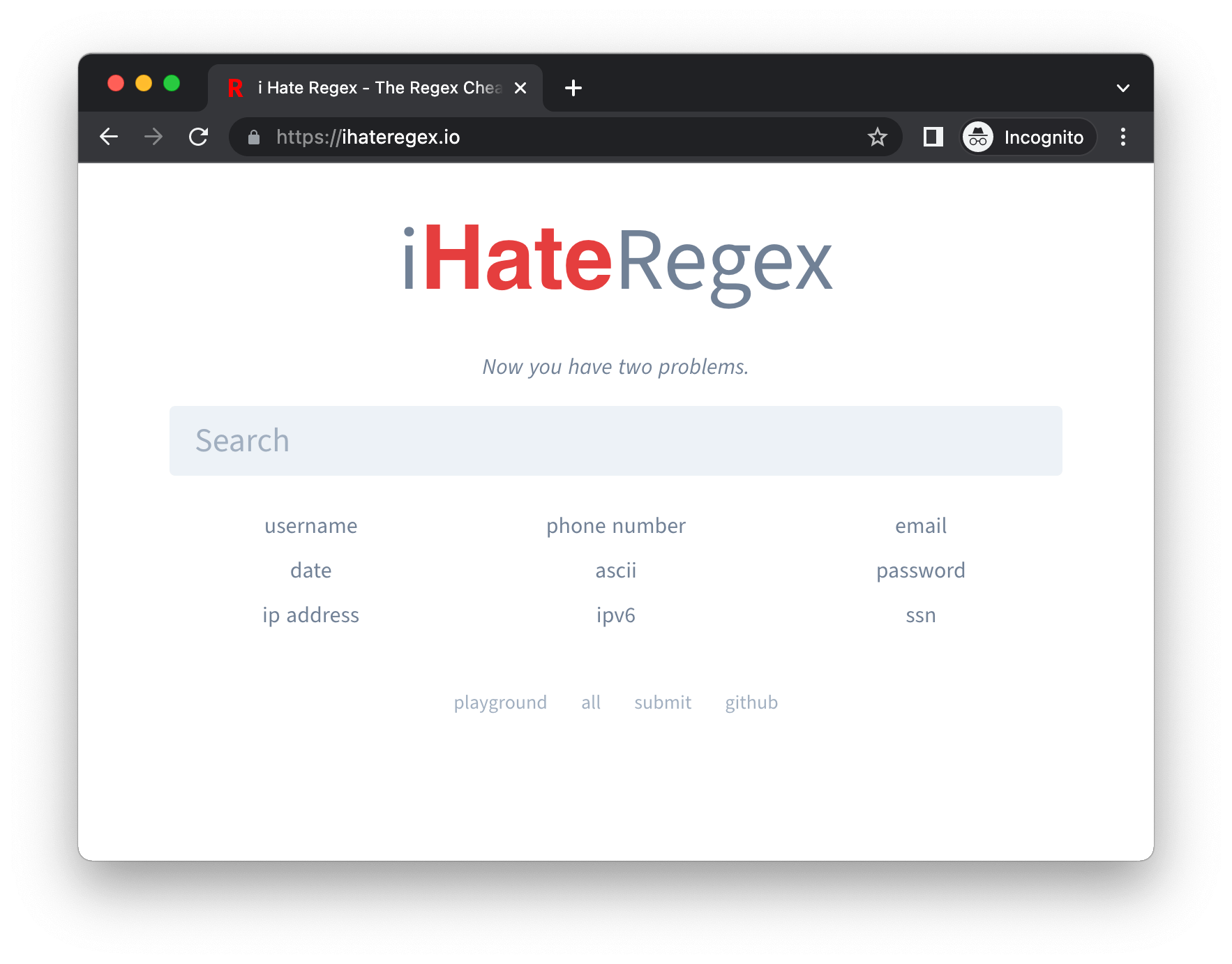Go to the playground page
Image resolution: width=1232 pixels, height=964 pixels.
click(500, 702)
